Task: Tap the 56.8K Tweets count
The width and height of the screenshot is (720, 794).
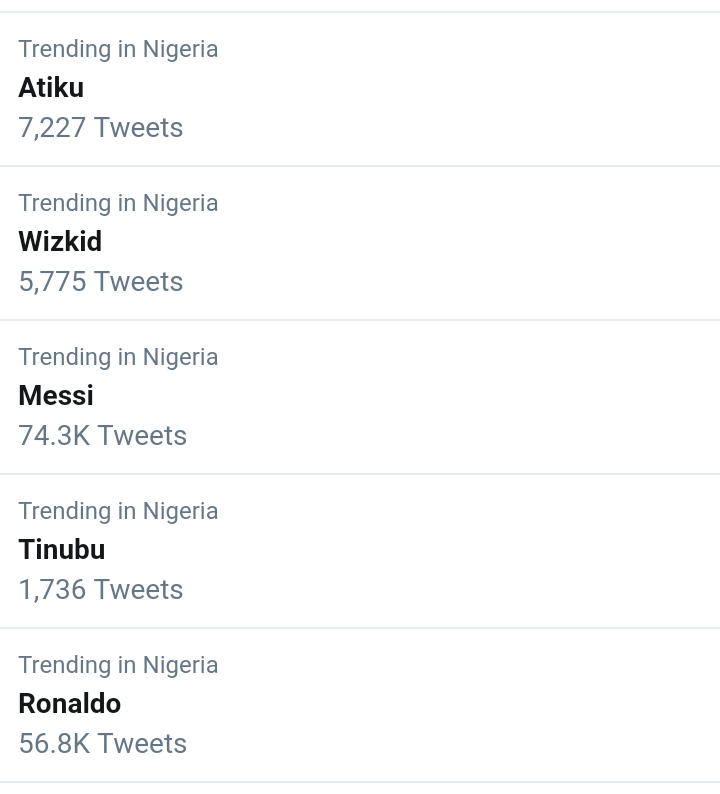Action: [x=102, y=744]
